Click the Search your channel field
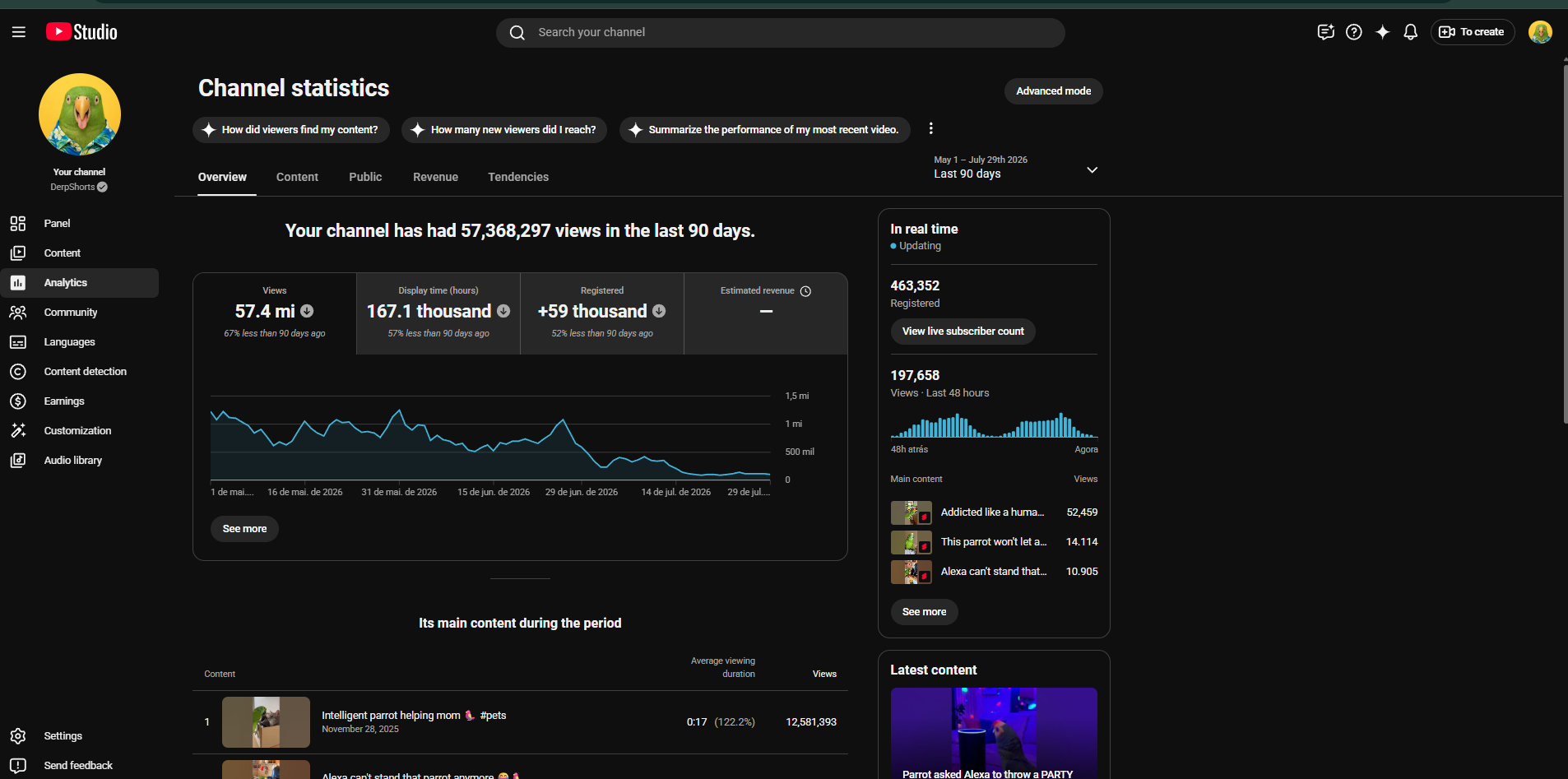The width and height of the screenshot is (1568, 779). click(781, 33)
